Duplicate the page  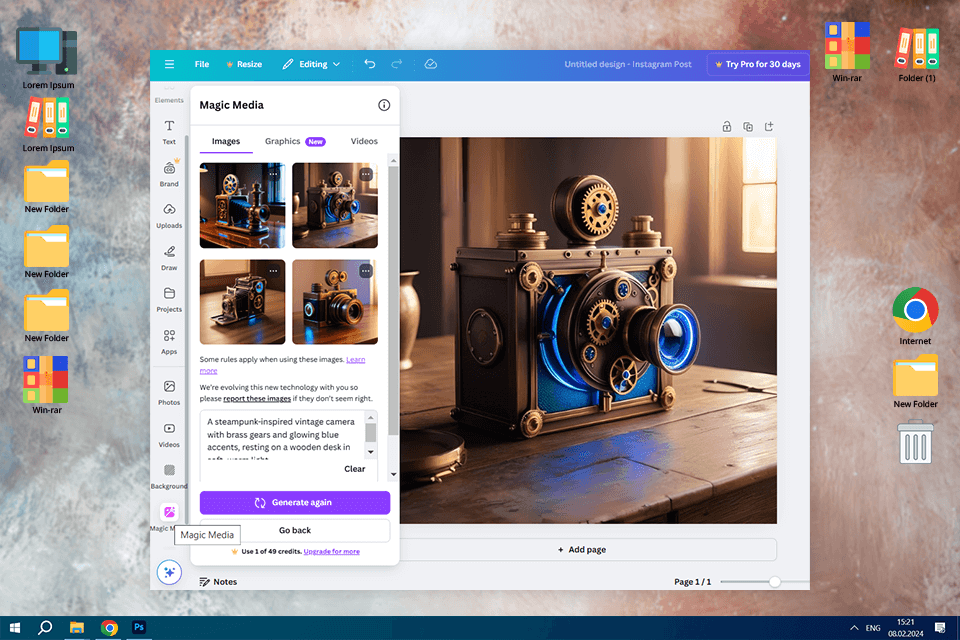pos(748,127)
